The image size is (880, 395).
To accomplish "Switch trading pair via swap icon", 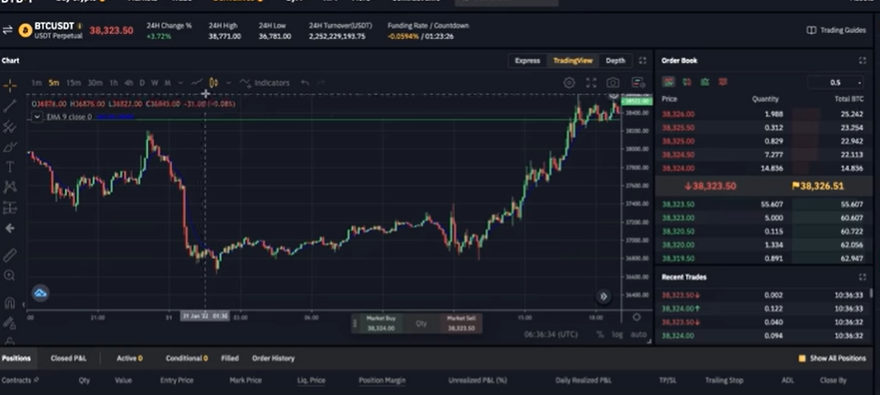I will click(x=7, y=30).
